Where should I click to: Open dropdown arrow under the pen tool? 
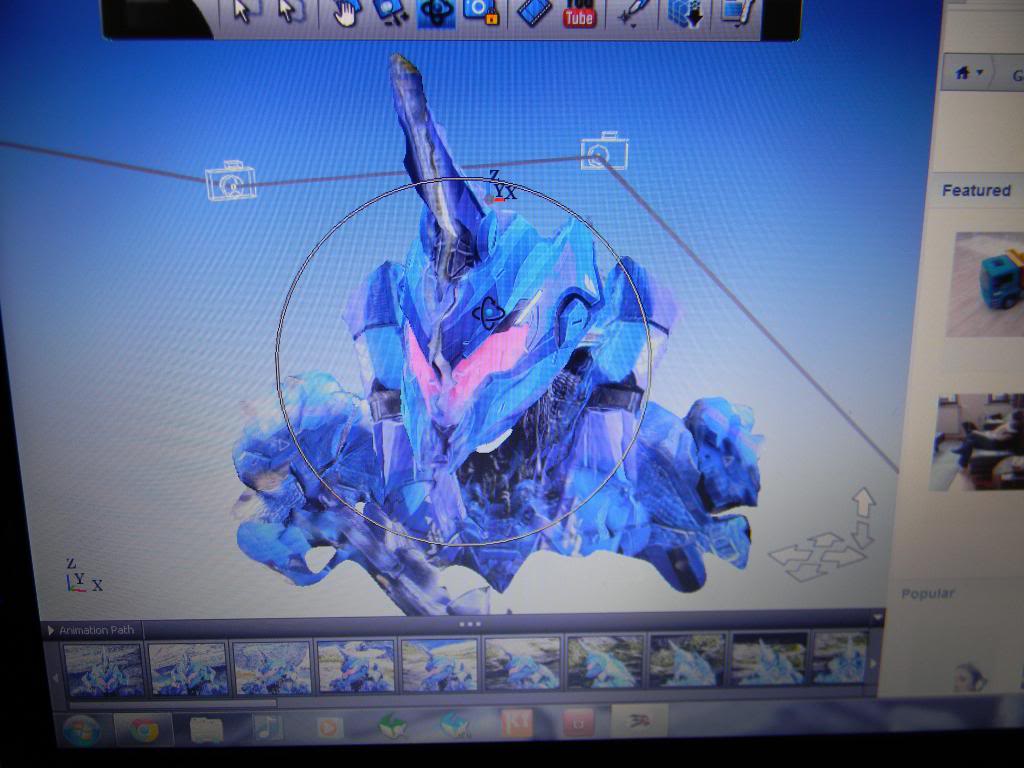tap(632, 26)
